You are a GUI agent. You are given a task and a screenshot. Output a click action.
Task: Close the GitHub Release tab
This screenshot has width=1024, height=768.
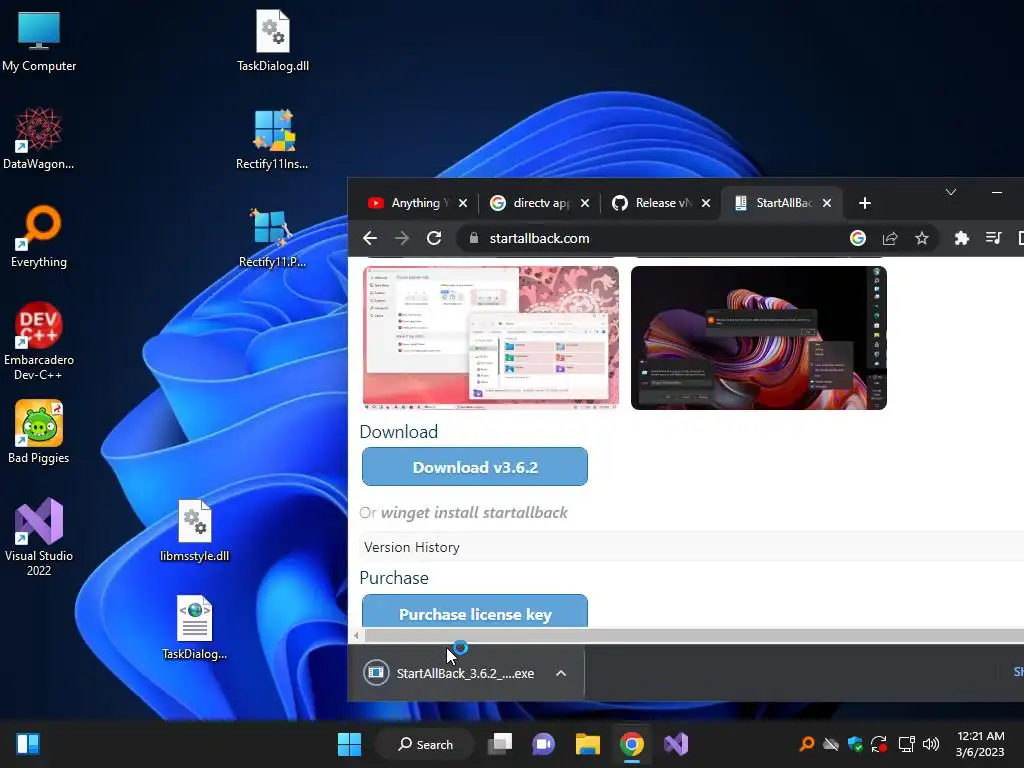(x=706, y=203)
